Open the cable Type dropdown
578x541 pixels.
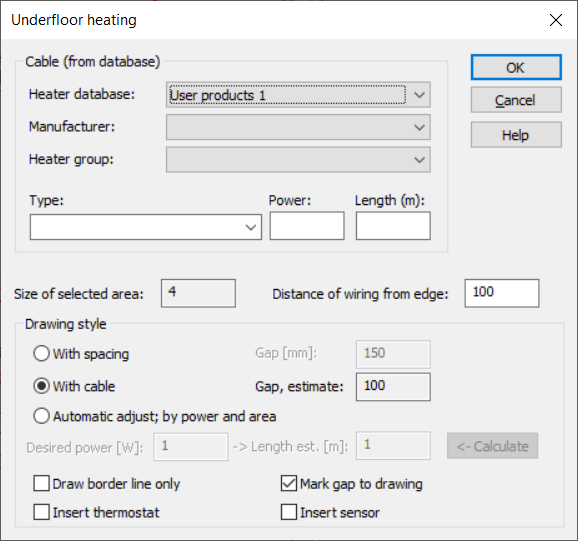(146, 227)
